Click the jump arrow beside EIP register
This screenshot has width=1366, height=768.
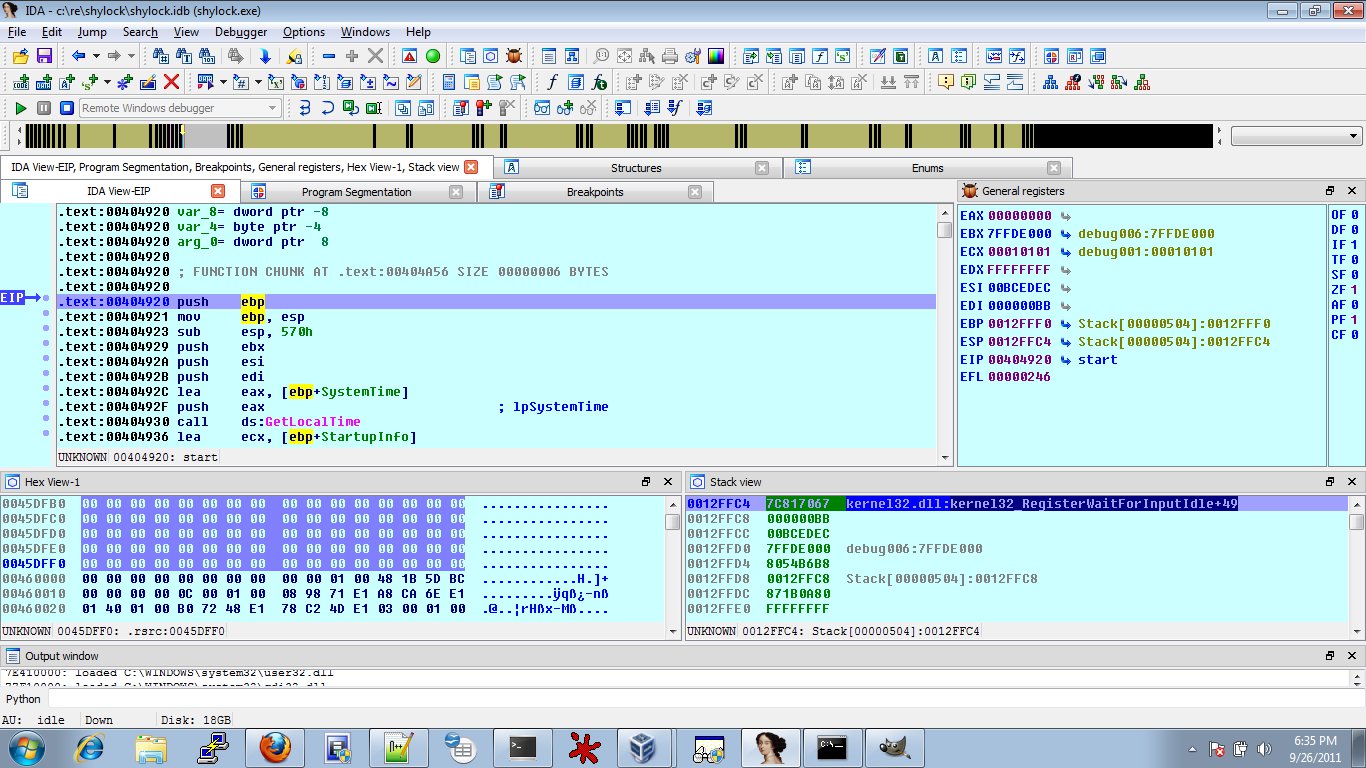tap(1066, 360)
